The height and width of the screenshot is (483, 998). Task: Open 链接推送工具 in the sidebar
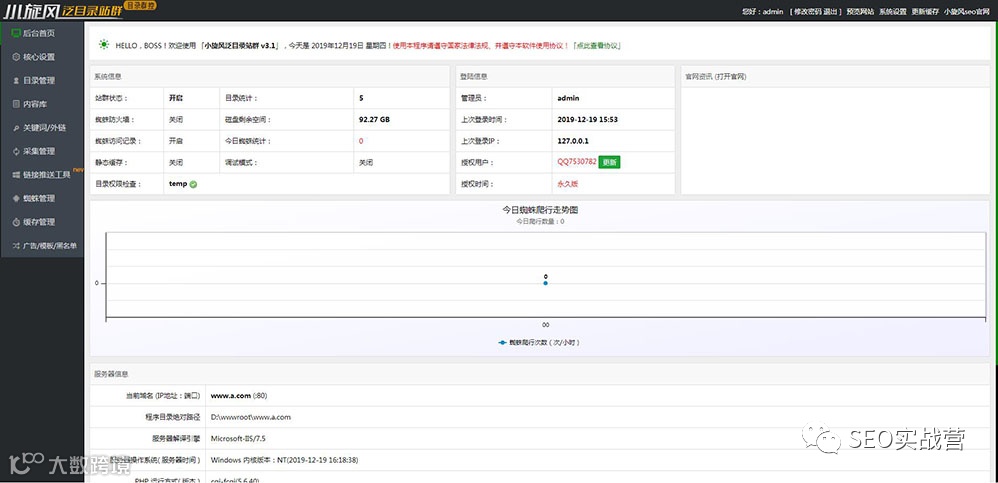coord(41,174)
